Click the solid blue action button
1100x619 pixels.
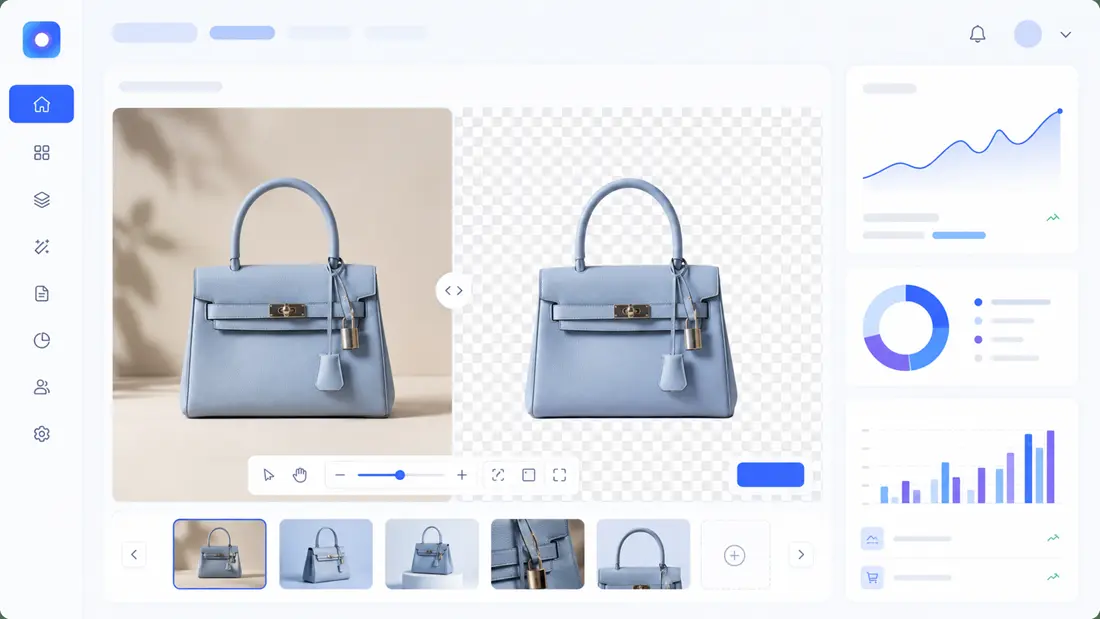(770, 474)
